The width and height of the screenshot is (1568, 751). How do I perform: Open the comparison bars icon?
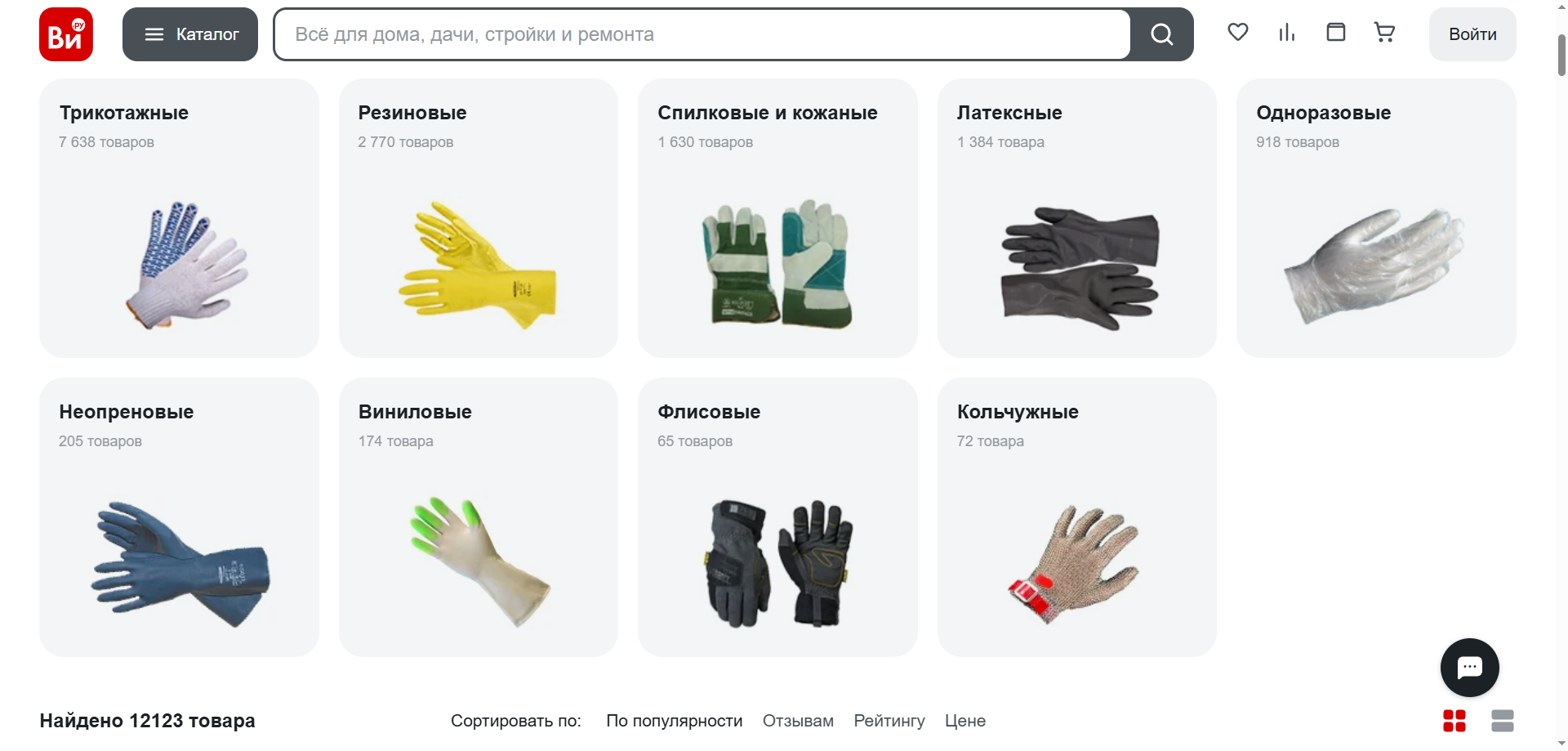(1287, 33)
